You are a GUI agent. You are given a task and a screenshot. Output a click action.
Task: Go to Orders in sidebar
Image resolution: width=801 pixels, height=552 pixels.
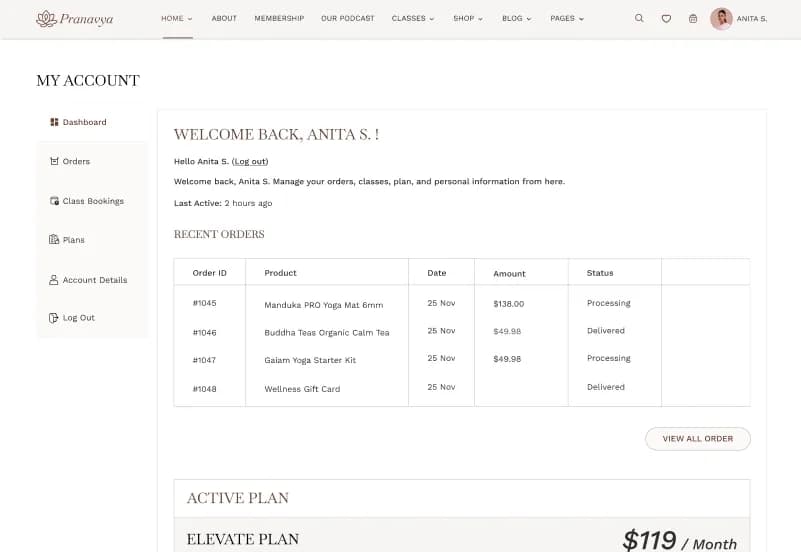(x=76, y=161)
